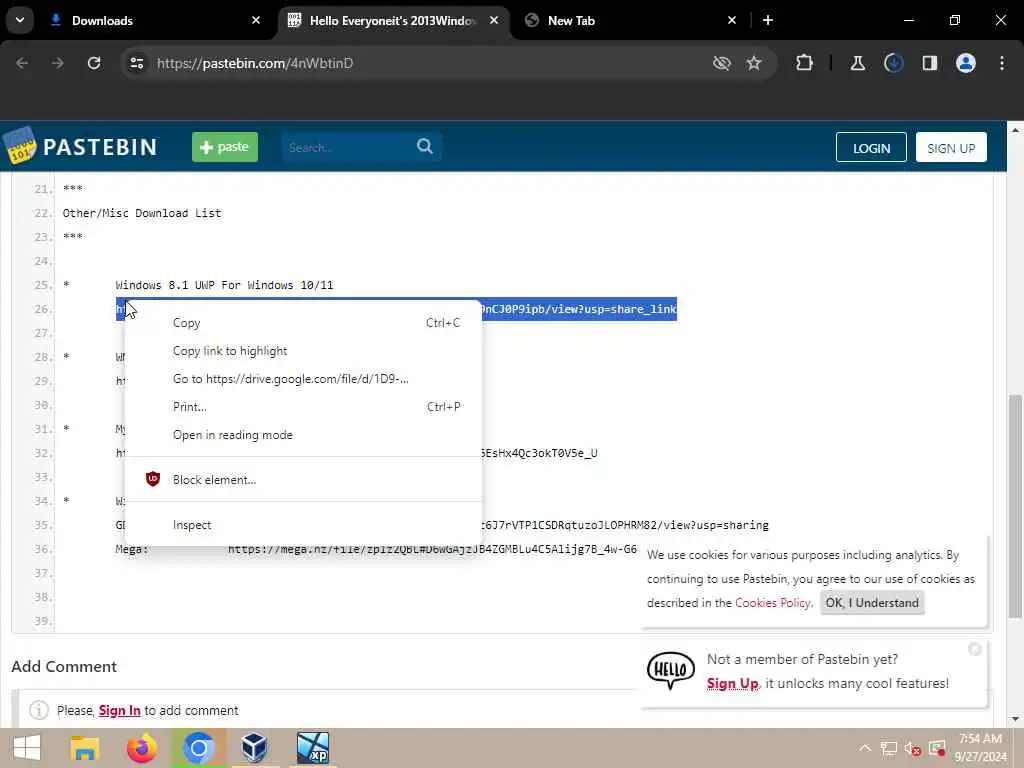The height and width of the screenshot is (768, 1024).
Task: Open Chrome three-dot menu
Action: (x=1002, y=63)
